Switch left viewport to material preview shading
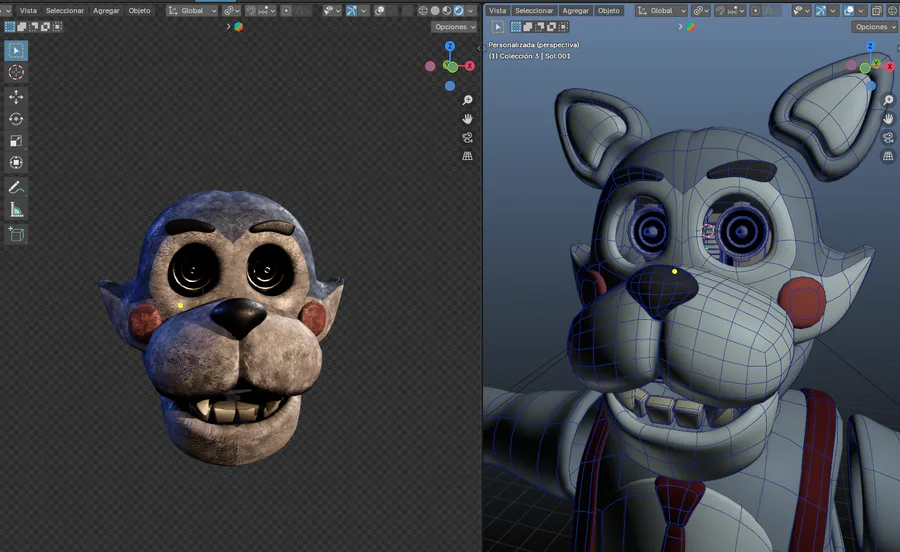 coord(447,10)
